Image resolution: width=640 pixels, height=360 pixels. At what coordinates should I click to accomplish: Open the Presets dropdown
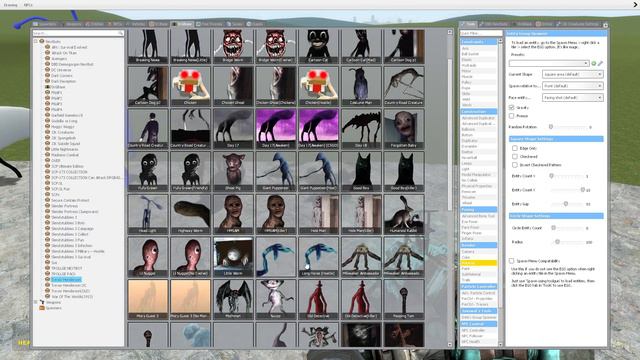pyautogui.click(x=549, y=63)
